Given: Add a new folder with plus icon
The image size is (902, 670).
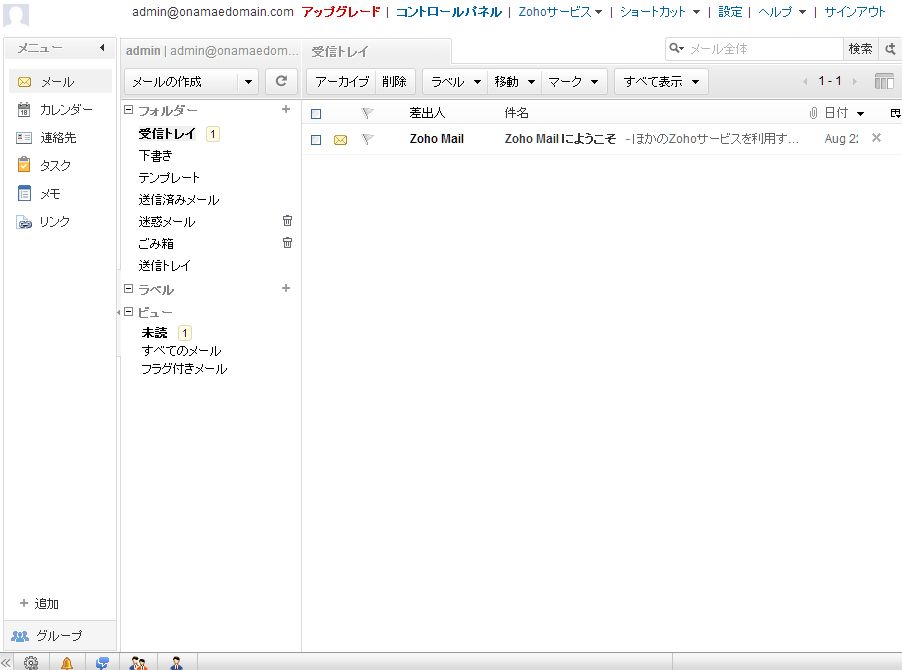Looking at the screenshot, I should (x=286, y=109).
